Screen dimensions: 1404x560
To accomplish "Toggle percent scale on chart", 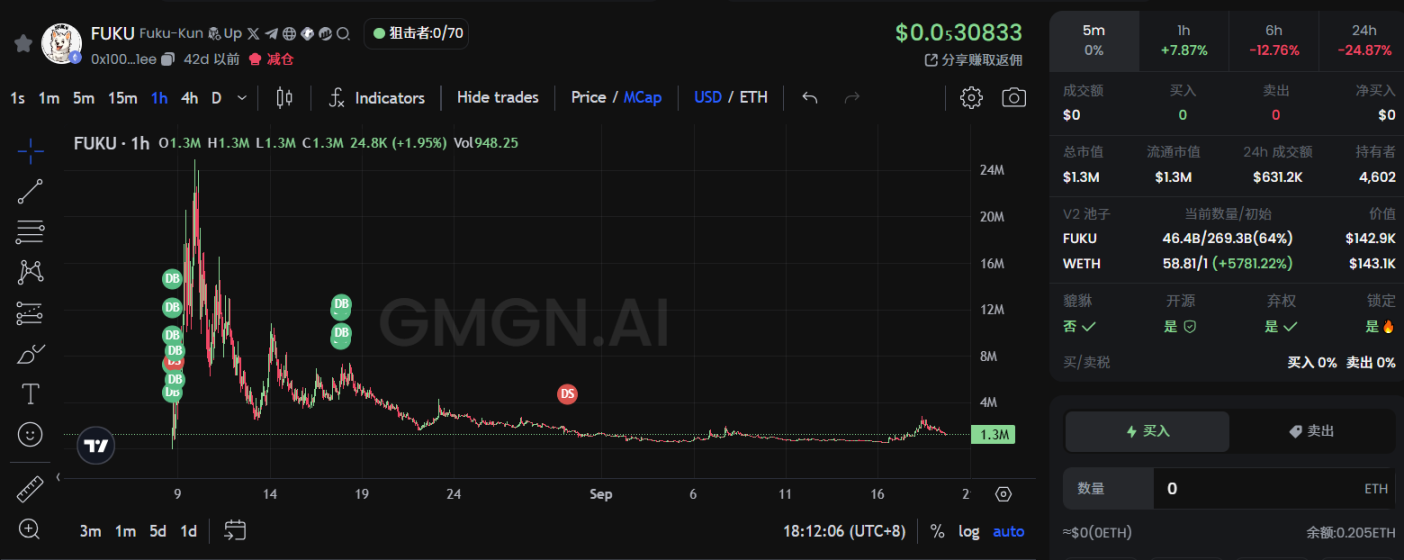I will coord(937,531).
